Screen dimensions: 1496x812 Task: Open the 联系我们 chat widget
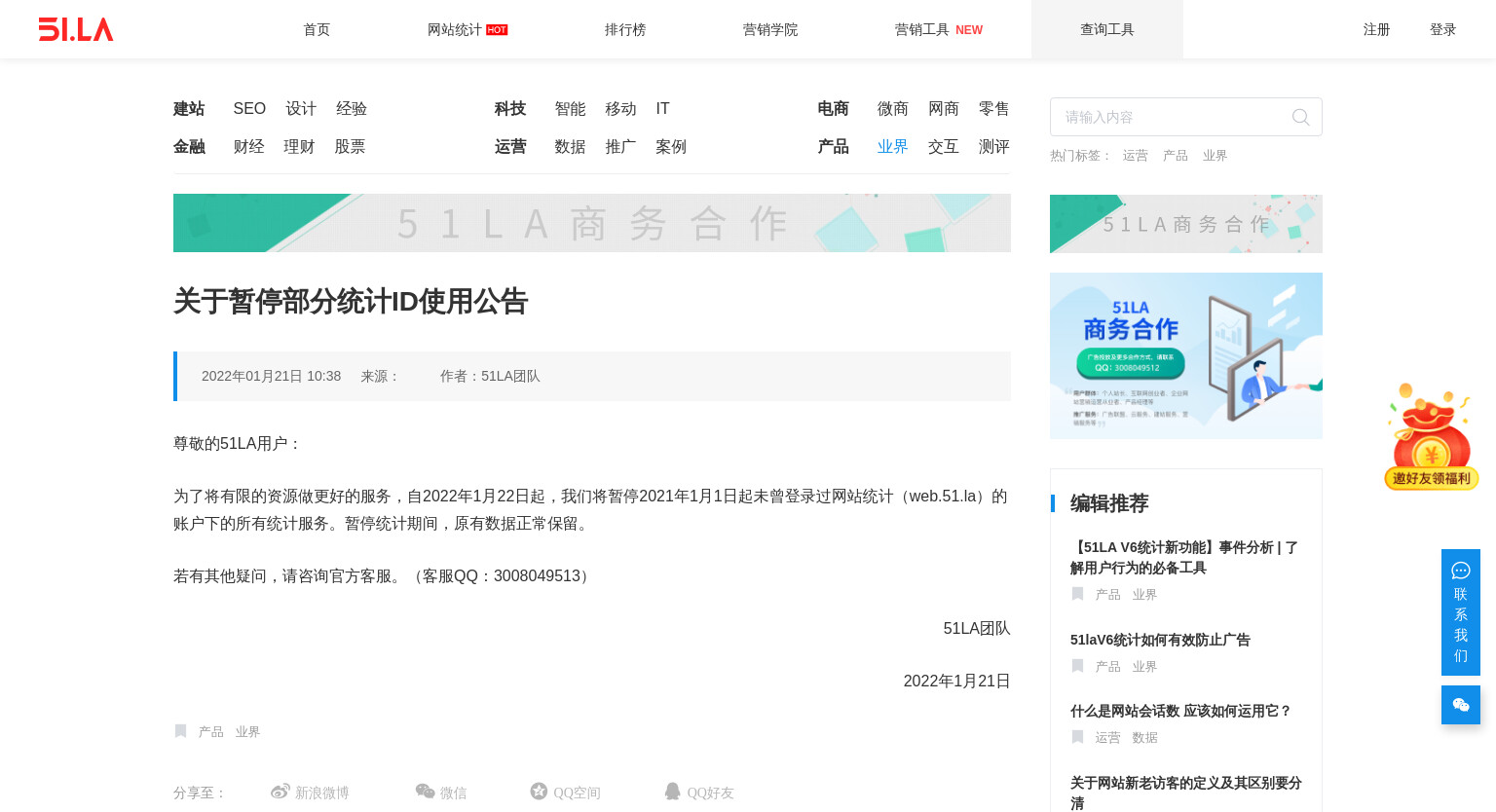pos(1461,612)
